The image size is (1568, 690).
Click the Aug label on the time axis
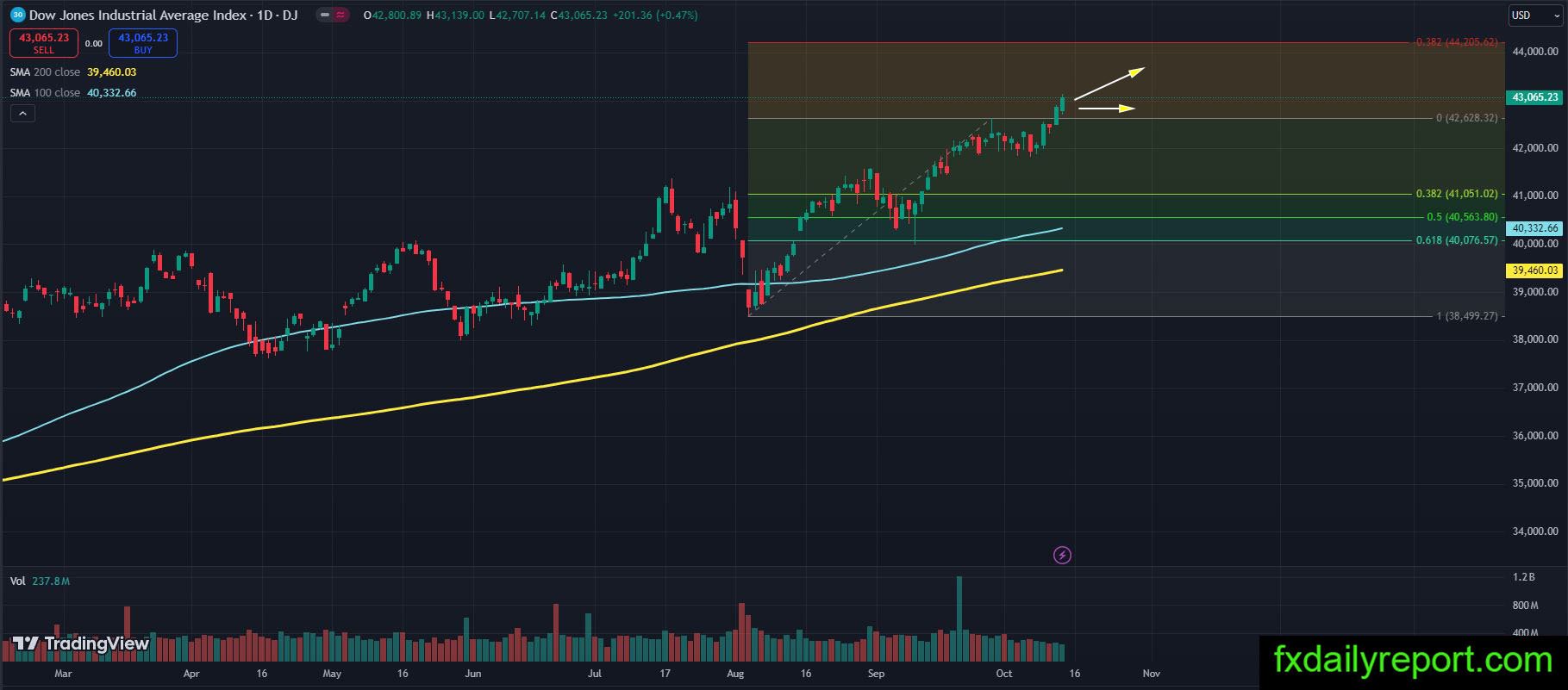click(x=735, y=674)
